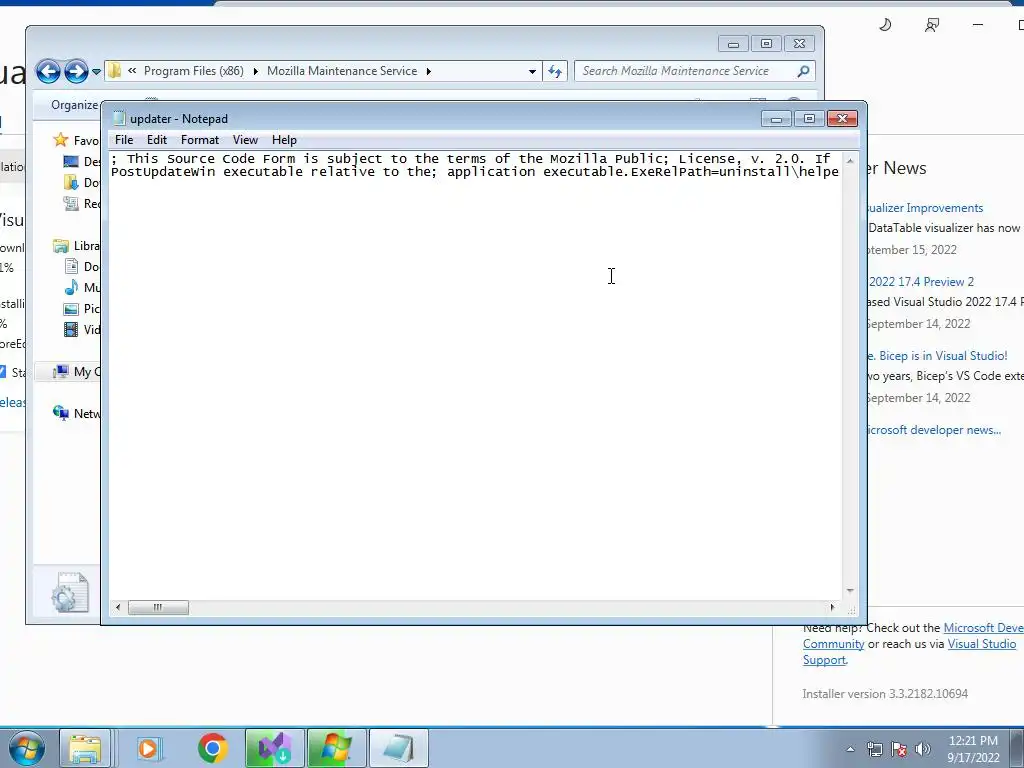The image size is (1024, 768).
Task: Open the File menu in Notepad
Action: [124, 140]
